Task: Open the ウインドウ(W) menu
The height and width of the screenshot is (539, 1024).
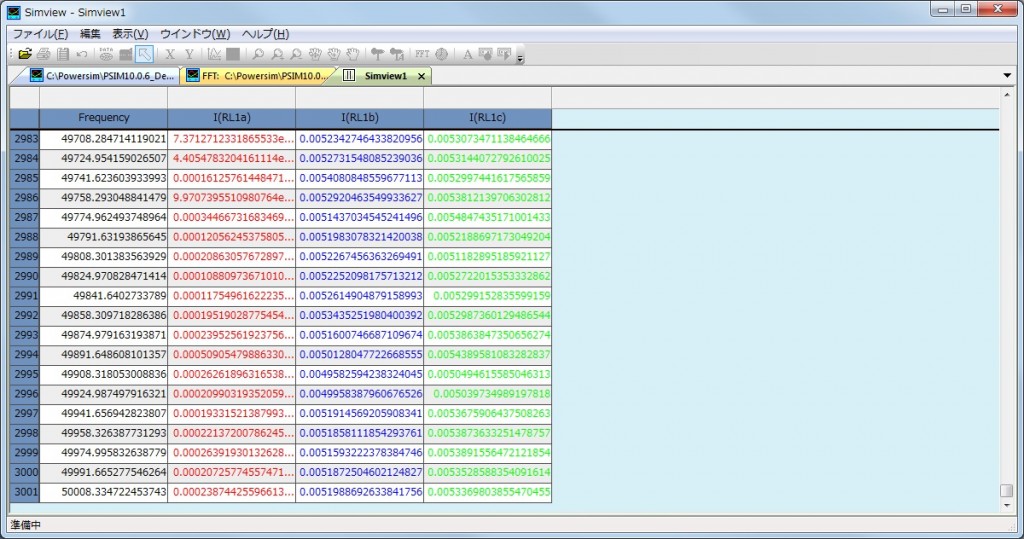Action: tap(195, 34)
